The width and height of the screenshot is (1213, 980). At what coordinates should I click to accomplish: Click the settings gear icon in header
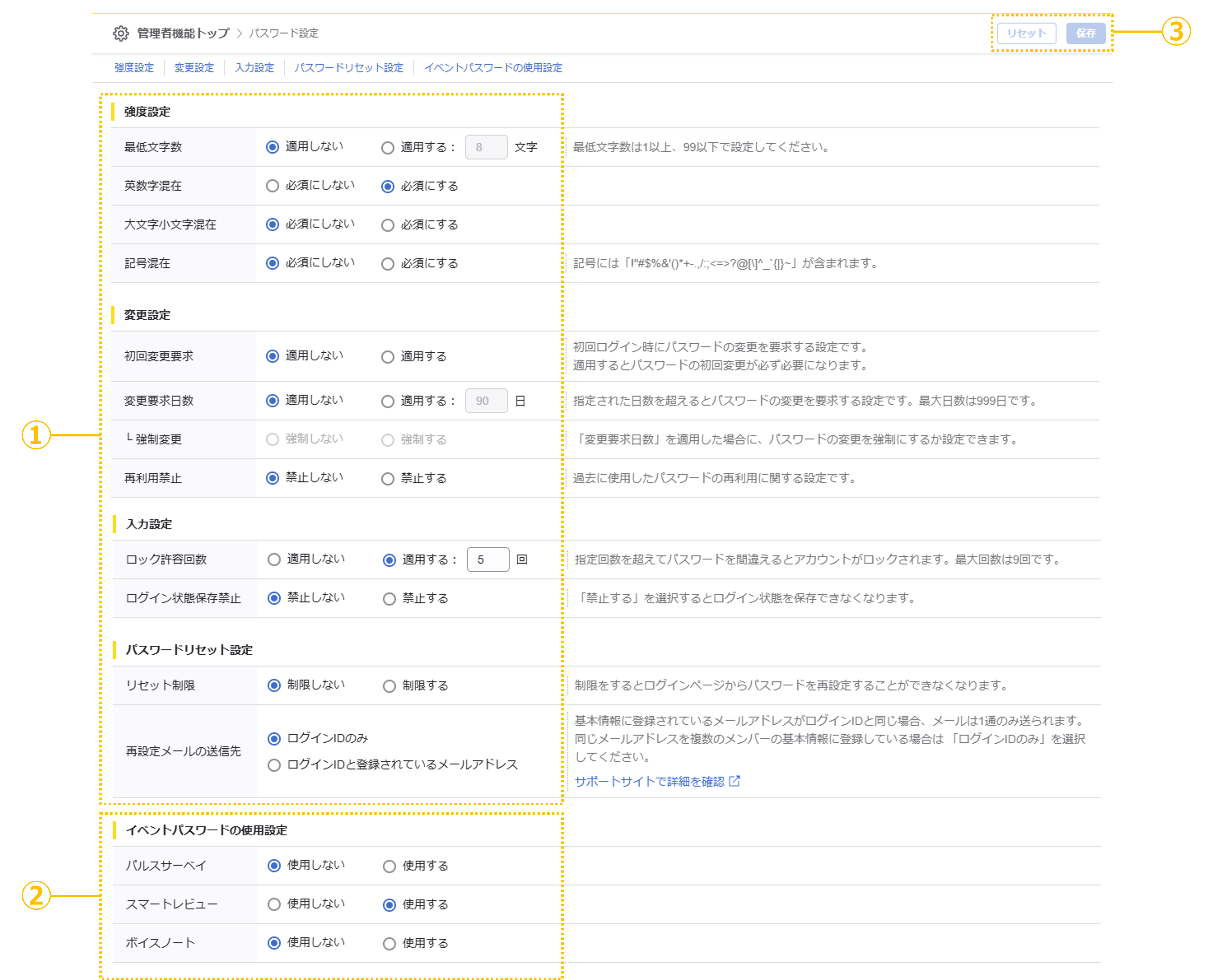pos(122,33)
